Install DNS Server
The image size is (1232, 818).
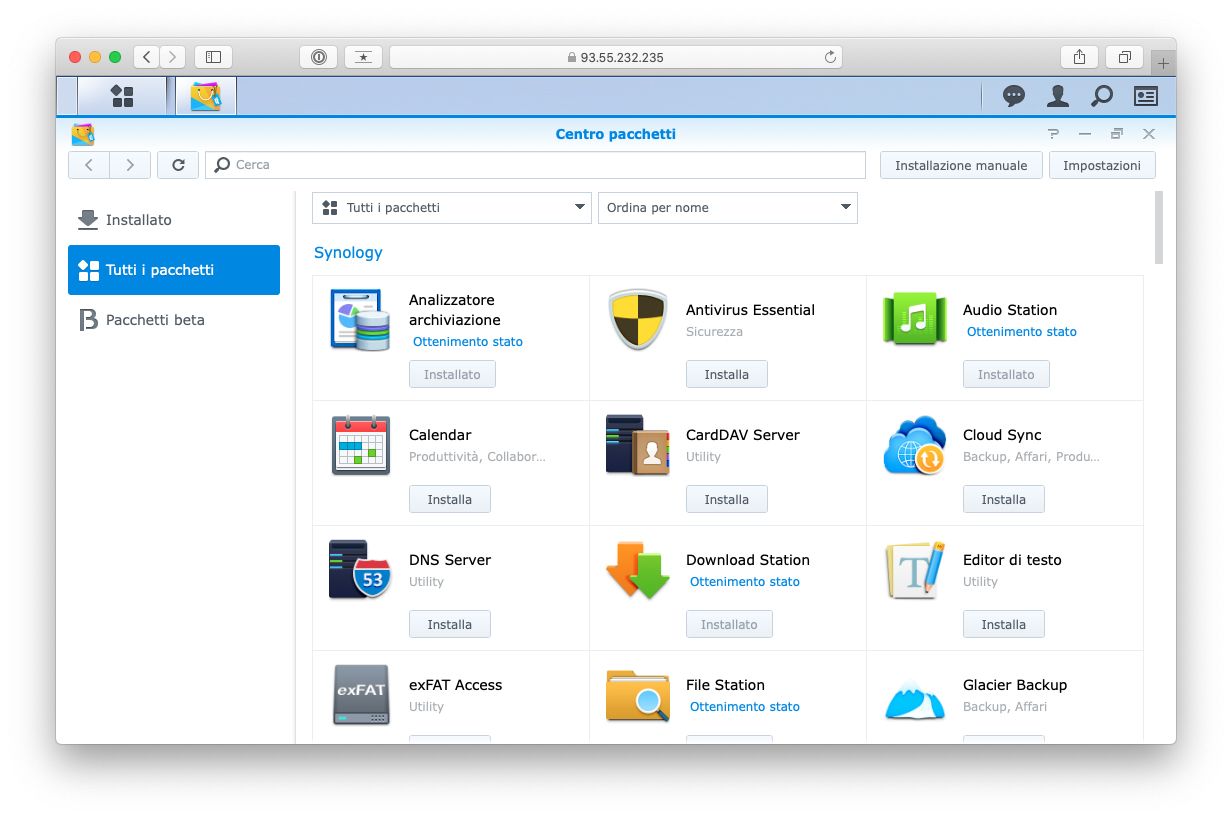point(450,624)
